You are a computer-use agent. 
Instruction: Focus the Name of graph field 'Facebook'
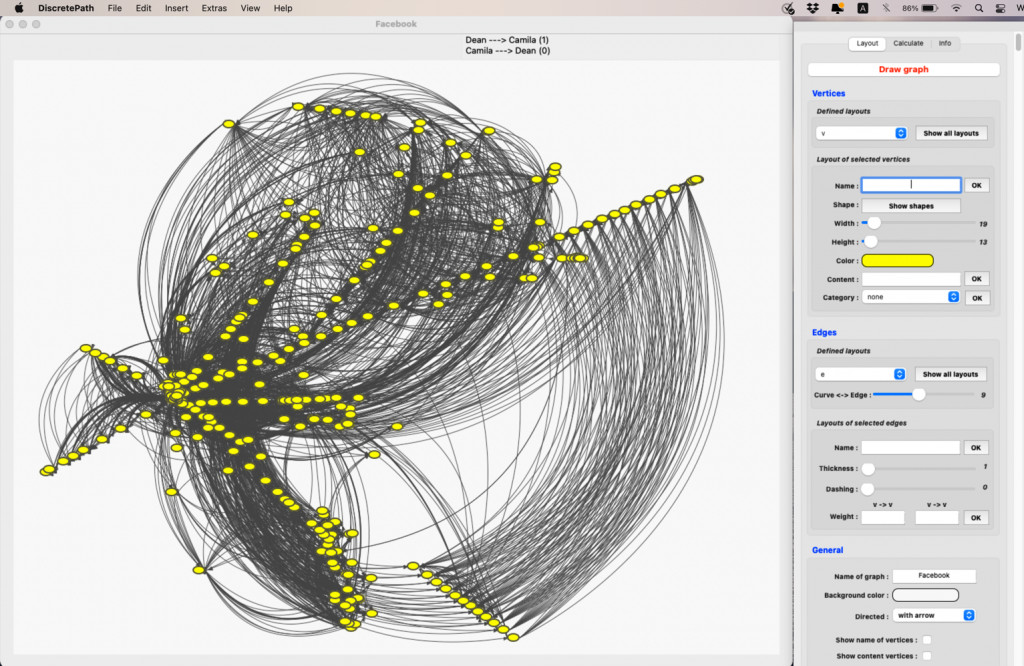[x=934, y=576]
